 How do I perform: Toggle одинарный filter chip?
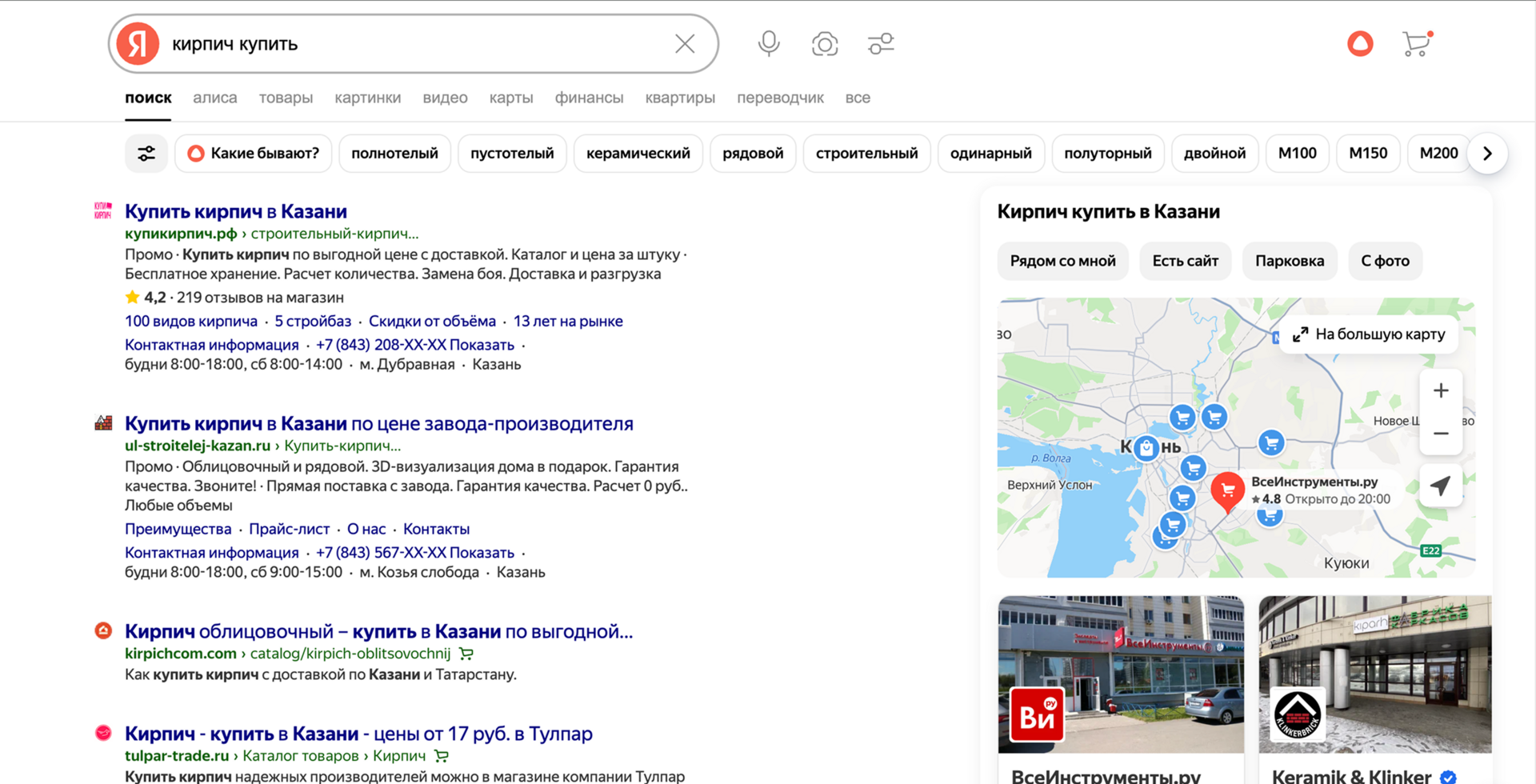pyautogui.click(x=990, y=154)
